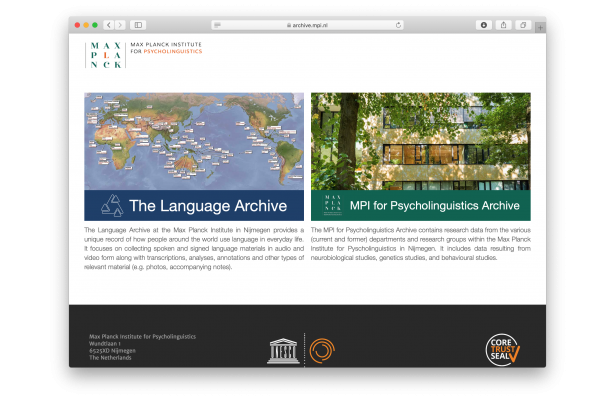Screen dimensions: 615x400
Task: Minimize the window with yellow button
Action: click(86, 25)
